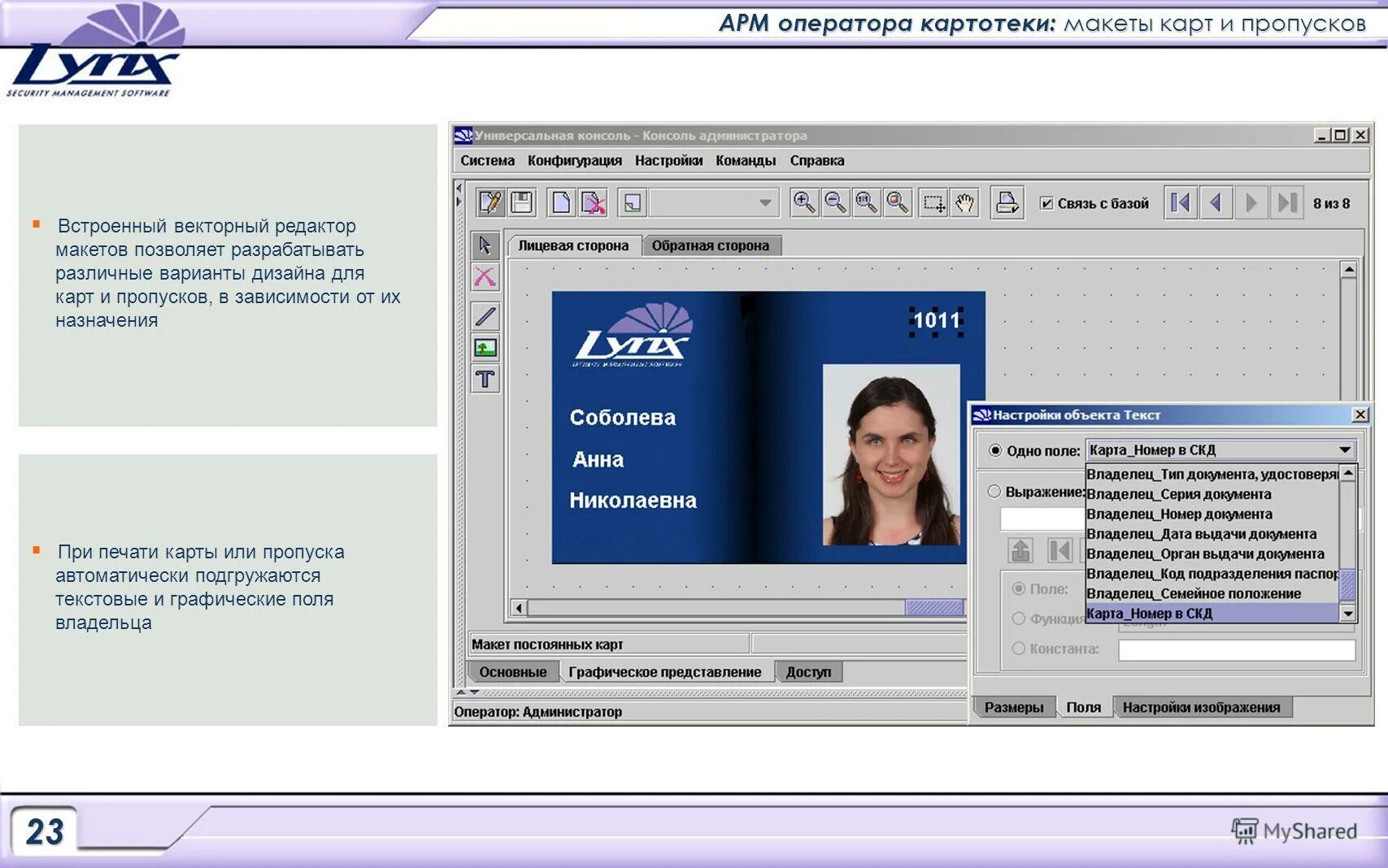Choose 'Владелец_Орган выдачи документа' option
1388x868 pixels.
click(x=1212, y=553)
